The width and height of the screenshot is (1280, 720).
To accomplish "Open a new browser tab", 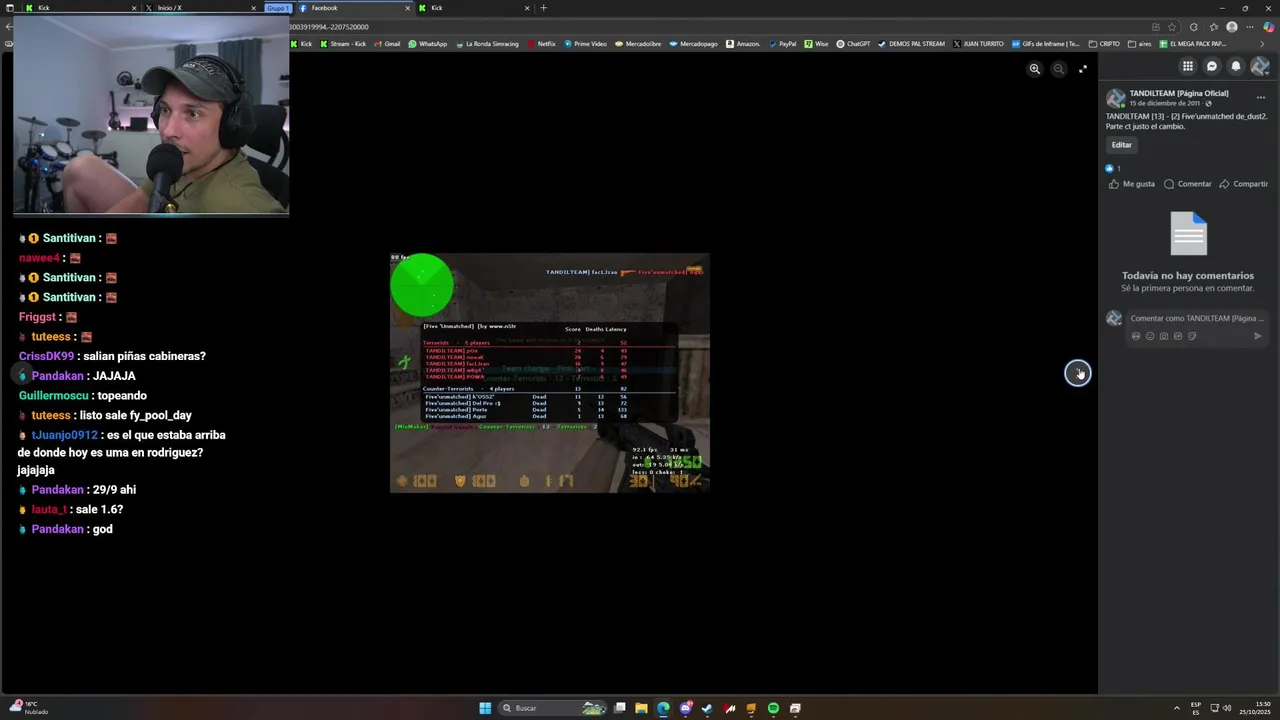I will coord(544,8).
